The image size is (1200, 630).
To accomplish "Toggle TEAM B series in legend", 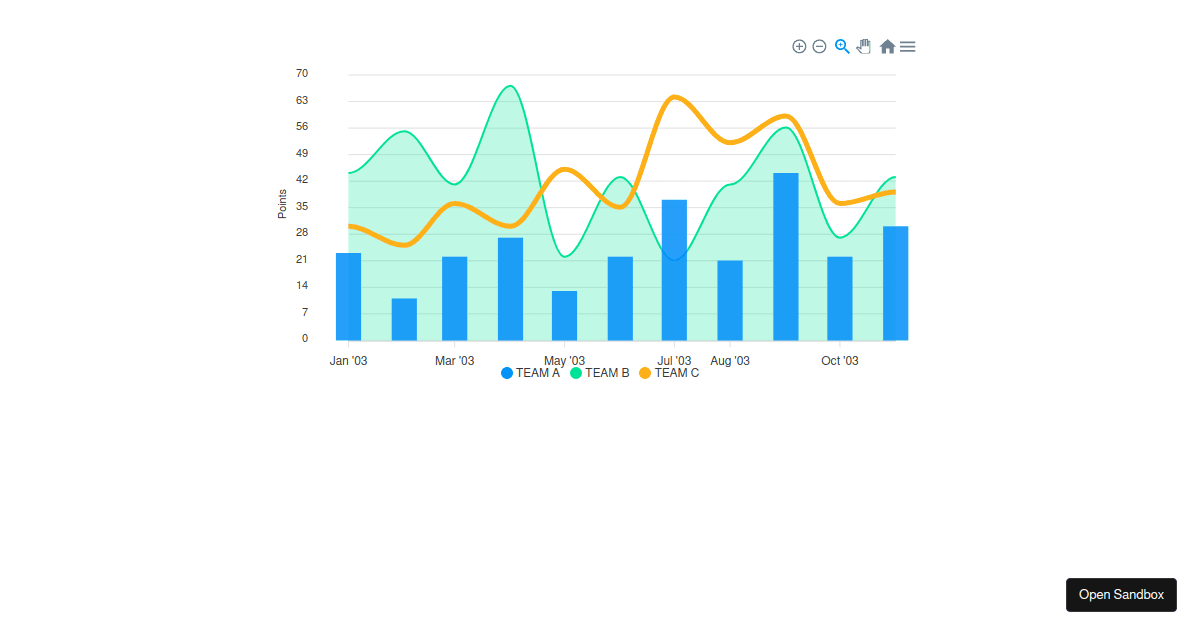I will [607, 373].
